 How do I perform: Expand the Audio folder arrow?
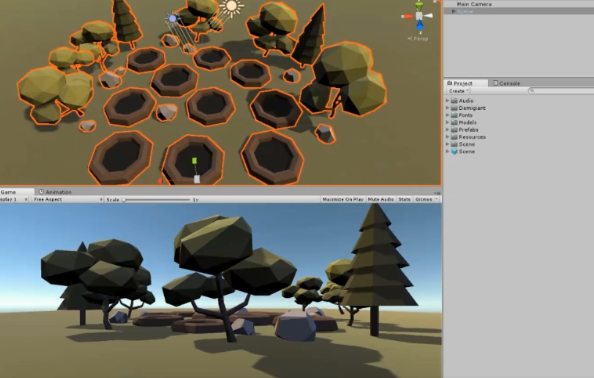click(x=447, y=101)
